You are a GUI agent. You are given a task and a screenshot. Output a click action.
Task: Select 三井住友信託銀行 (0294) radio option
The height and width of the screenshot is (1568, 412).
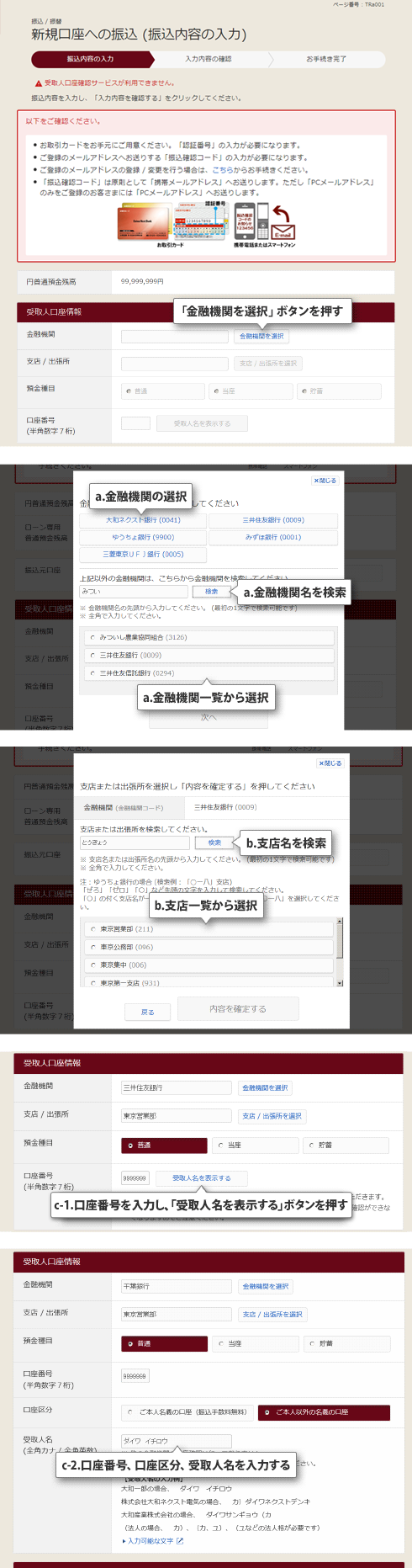click(x=92, y=672)
